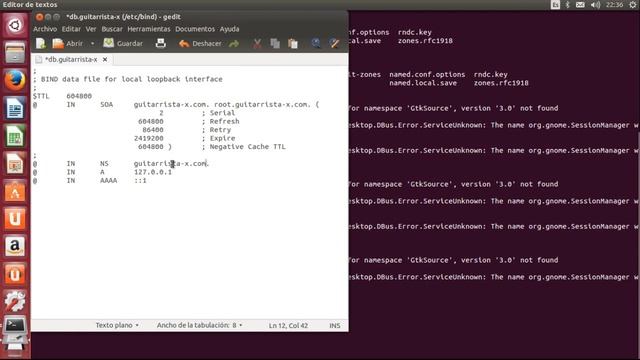Image resolution: width=640 pixels, height=360 pixels.
Task: Print the document with the printer icon
Action: pyautogui.click(x=161, y=43)
